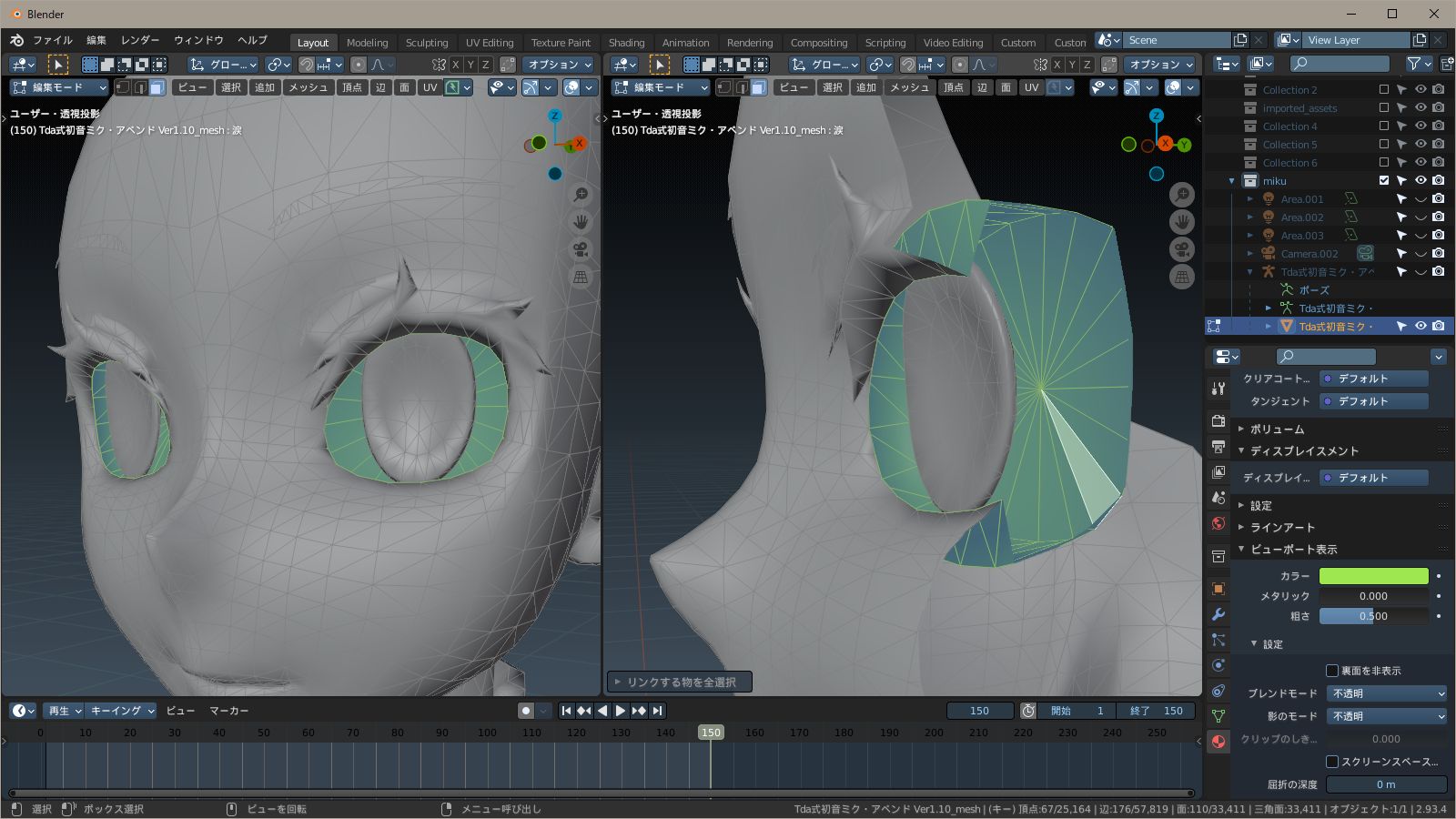The image size is (1456, 819).
Task: Open the メッシュ menu in left viewport
Action: [308, 87]
